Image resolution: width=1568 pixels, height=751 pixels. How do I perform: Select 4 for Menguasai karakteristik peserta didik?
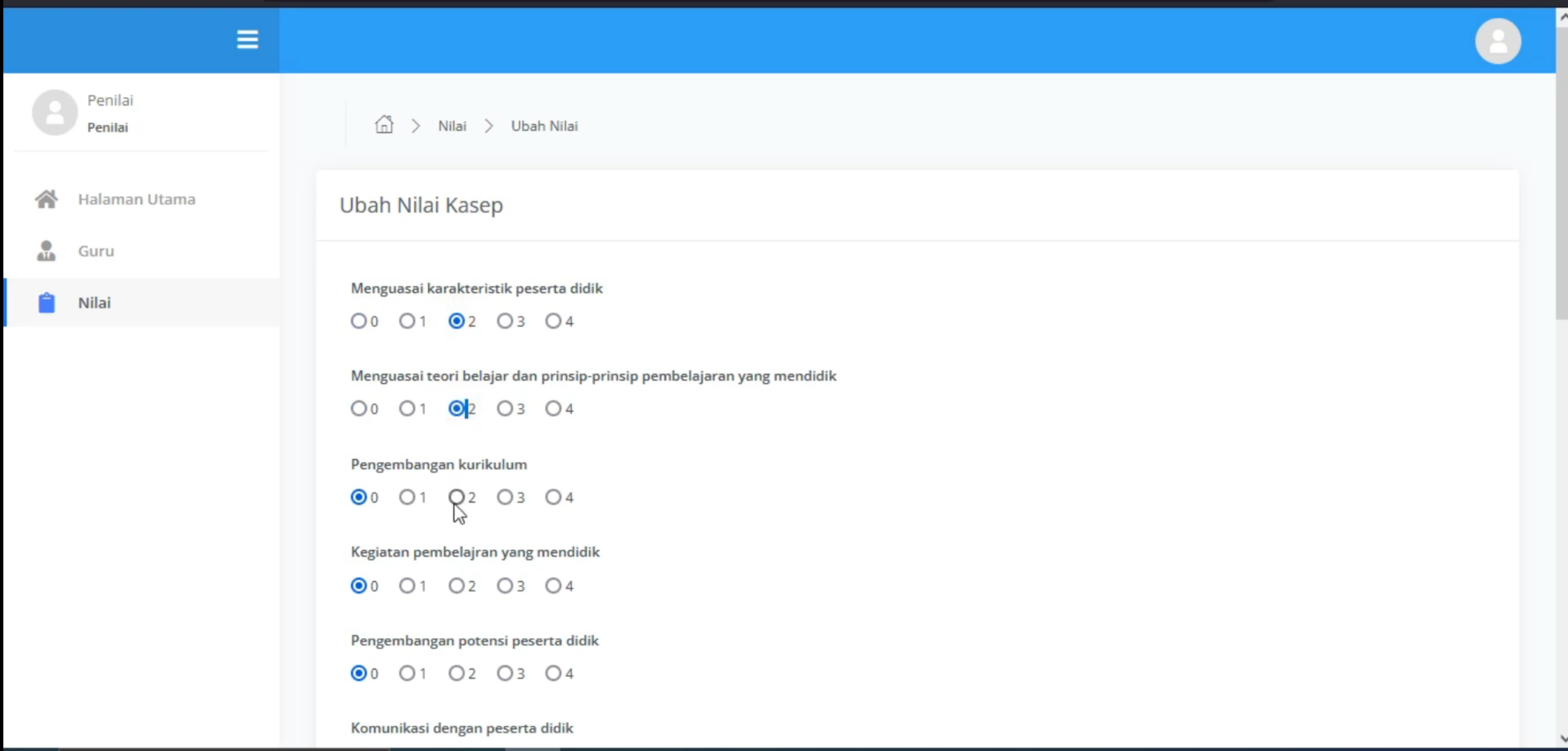pos(553,321)
